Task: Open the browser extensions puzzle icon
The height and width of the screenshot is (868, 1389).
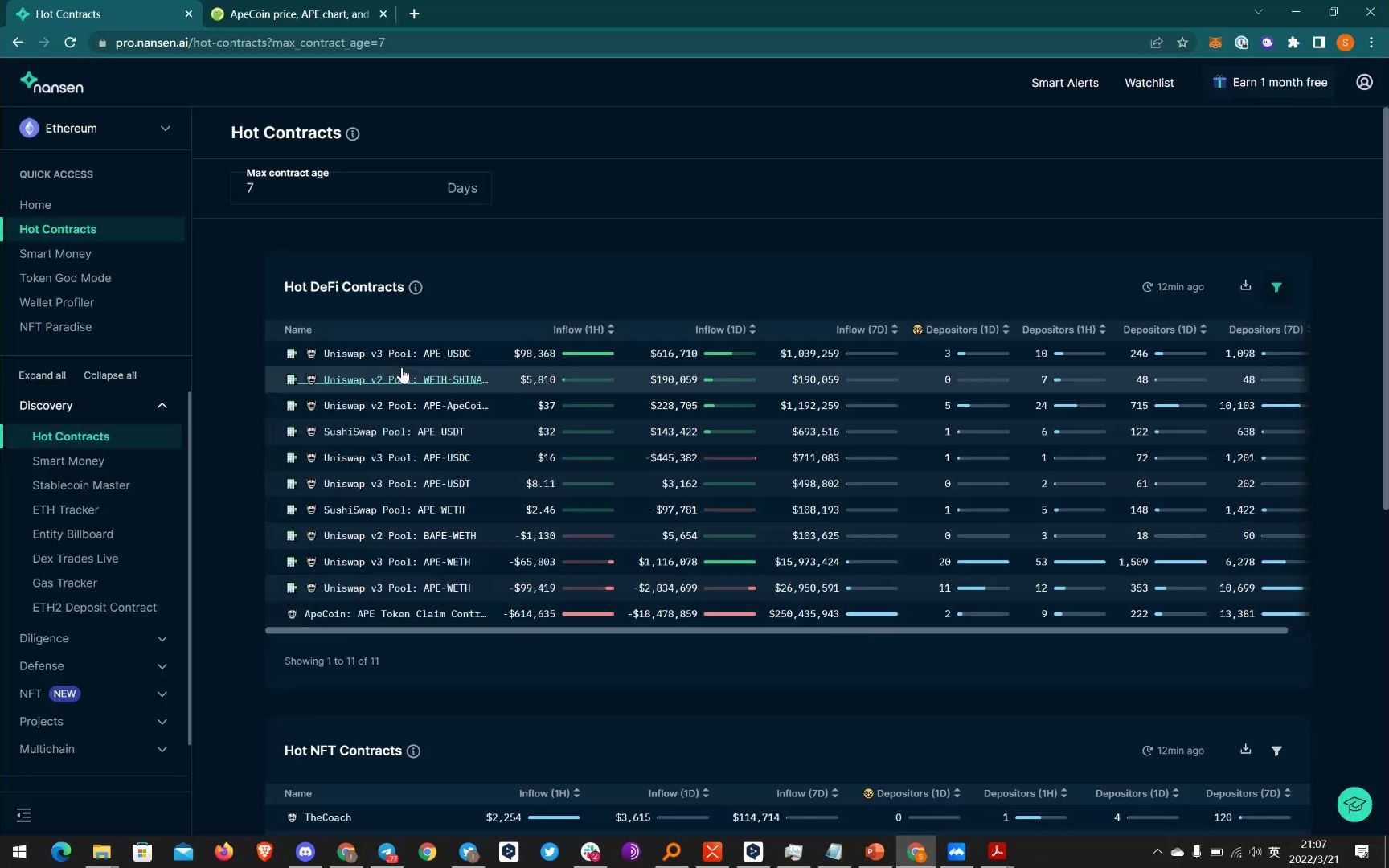Action: tap(1293, 43)
